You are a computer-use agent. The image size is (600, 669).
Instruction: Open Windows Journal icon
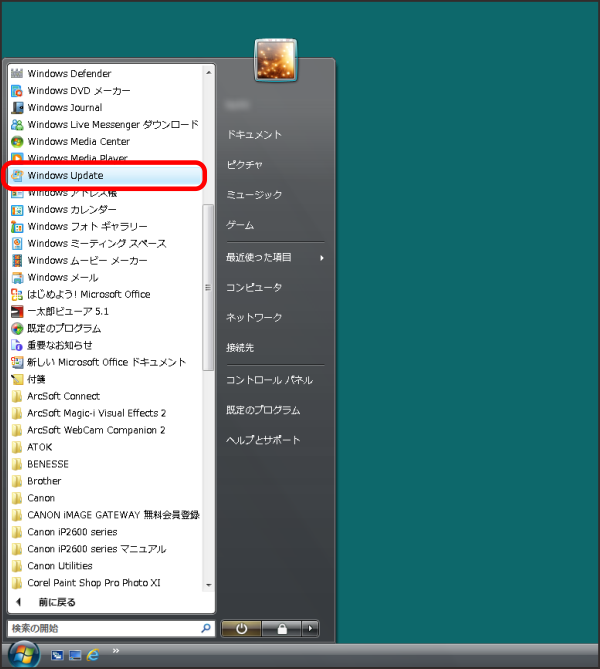(x=17, y=108)
